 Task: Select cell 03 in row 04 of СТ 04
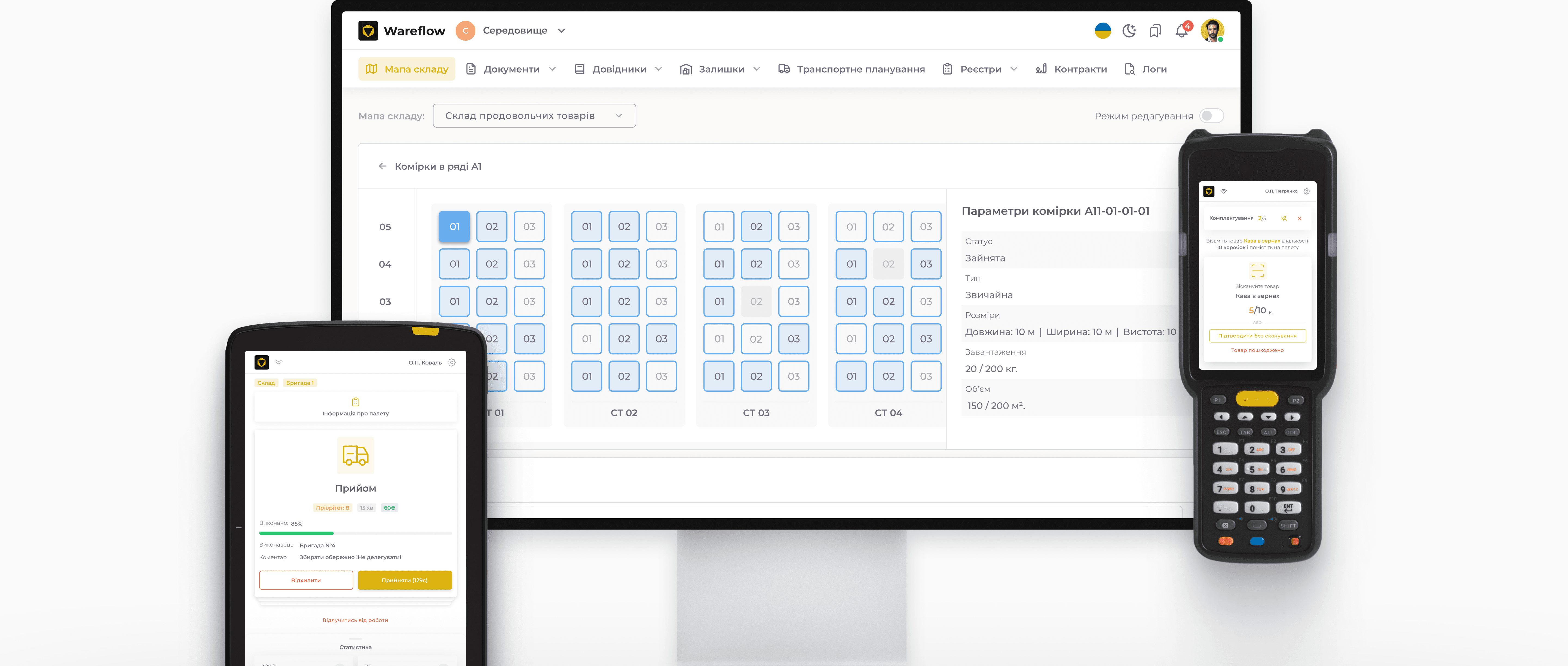click(926, 264)
